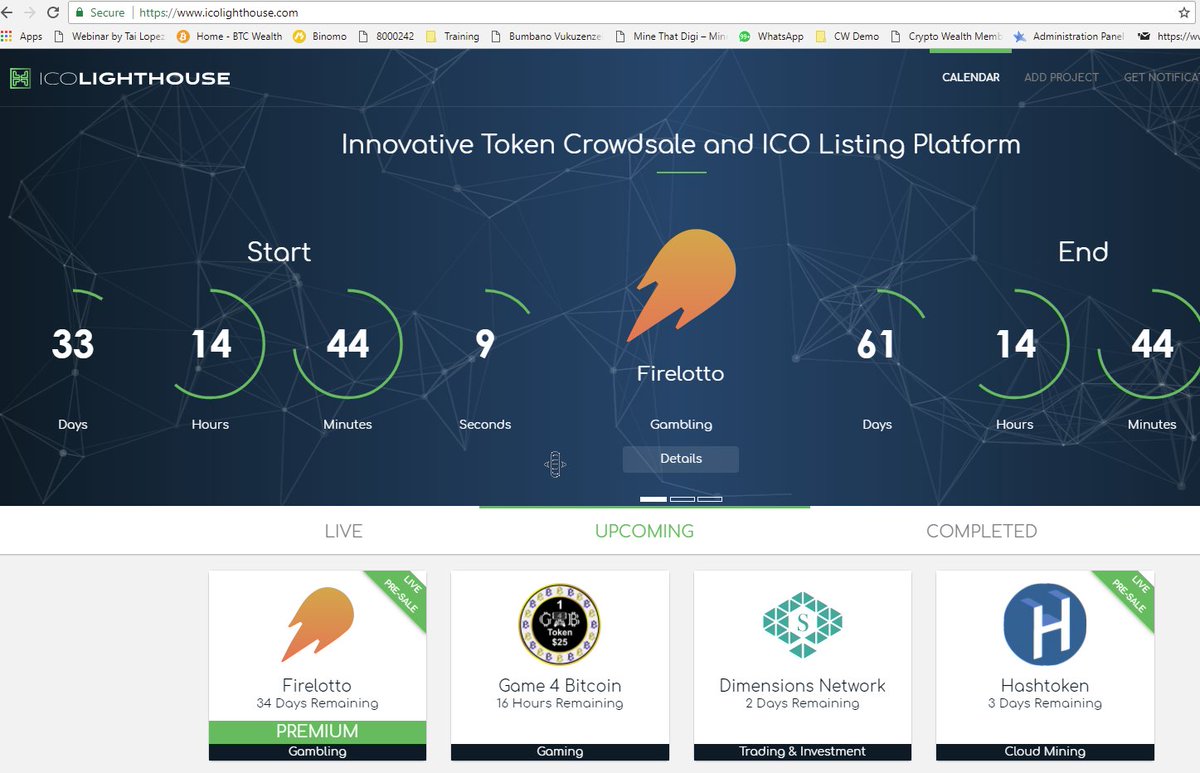1200x773 pixels.
Task: Click the Chrome Apps grid icon
Action: point(9,36)
